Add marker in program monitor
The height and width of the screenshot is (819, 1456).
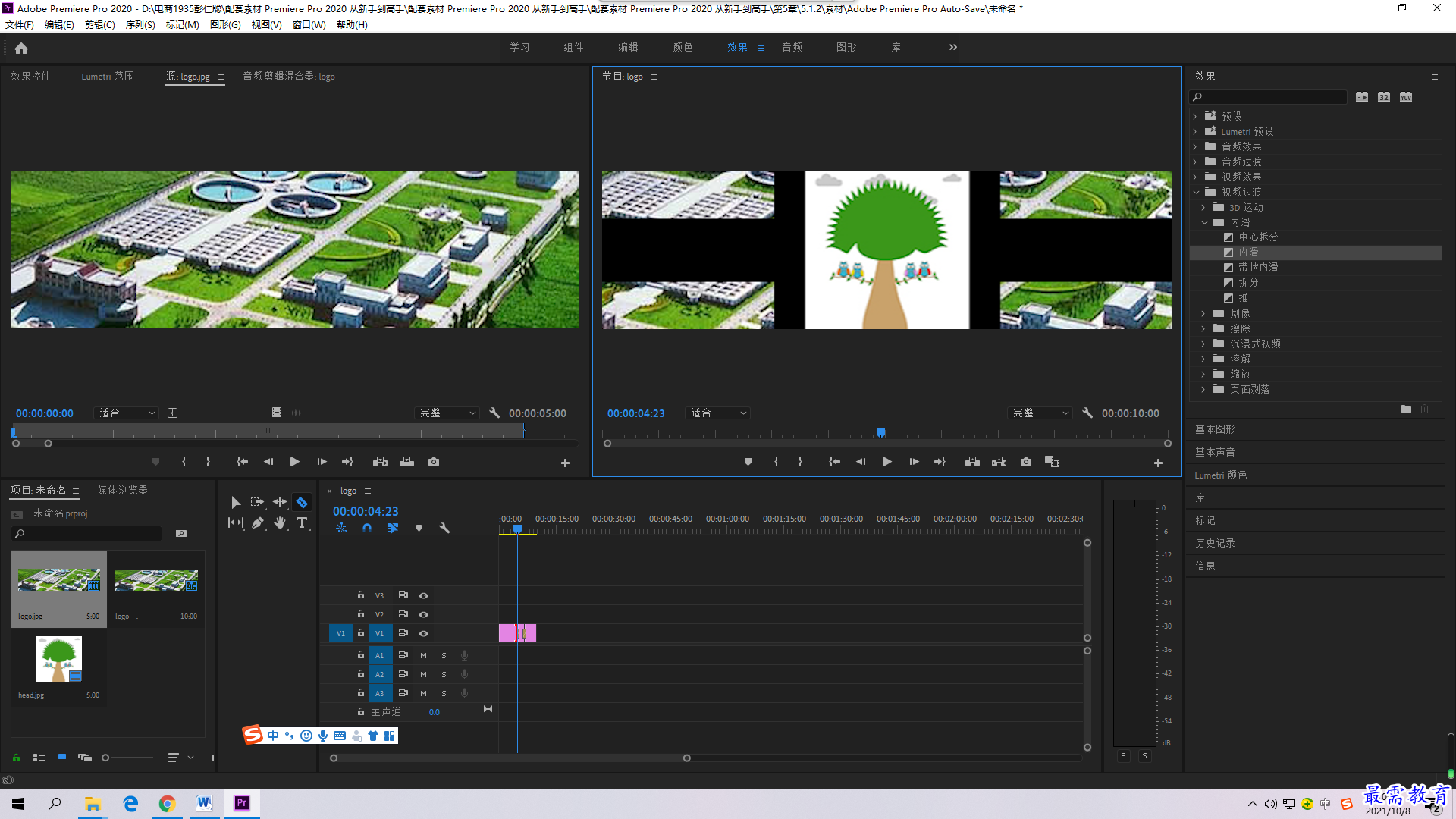748,462
